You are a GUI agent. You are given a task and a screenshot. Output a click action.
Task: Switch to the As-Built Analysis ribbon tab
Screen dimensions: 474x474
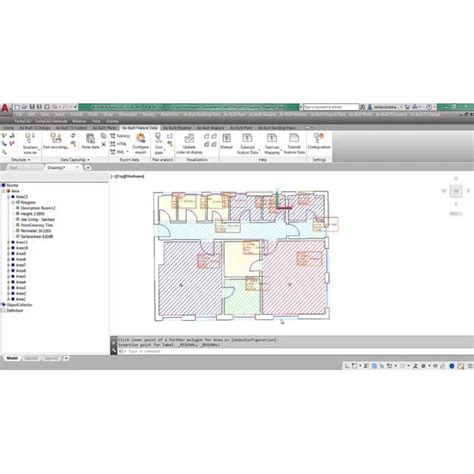coord(210,128)
